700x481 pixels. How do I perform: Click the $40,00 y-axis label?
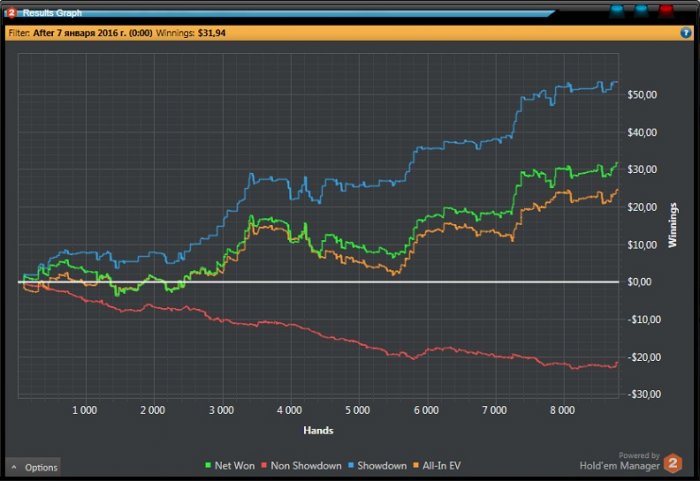(642, 132)
